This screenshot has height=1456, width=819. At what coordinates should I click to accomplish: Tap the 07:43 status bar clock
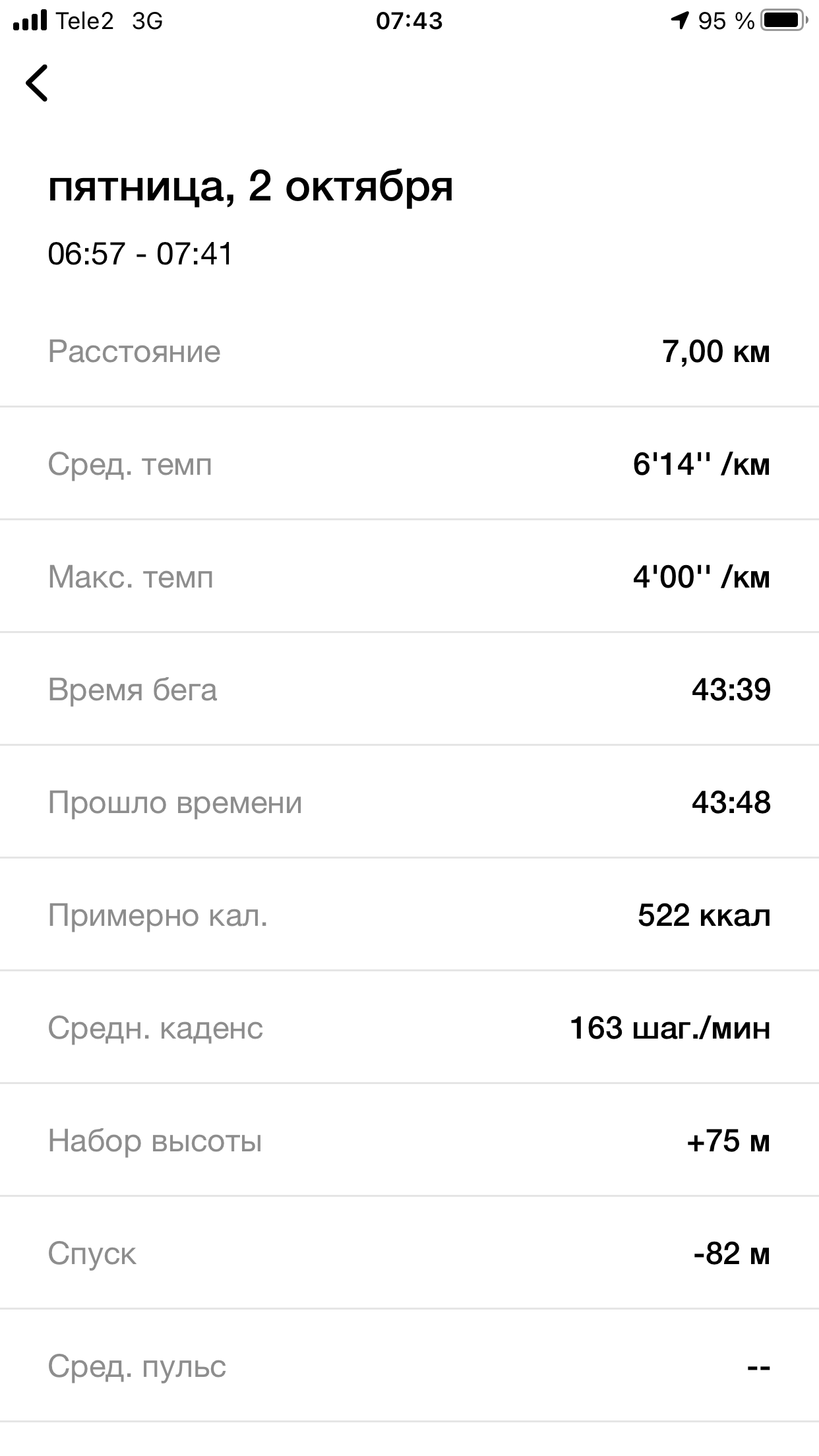click(x=409, y=21)
